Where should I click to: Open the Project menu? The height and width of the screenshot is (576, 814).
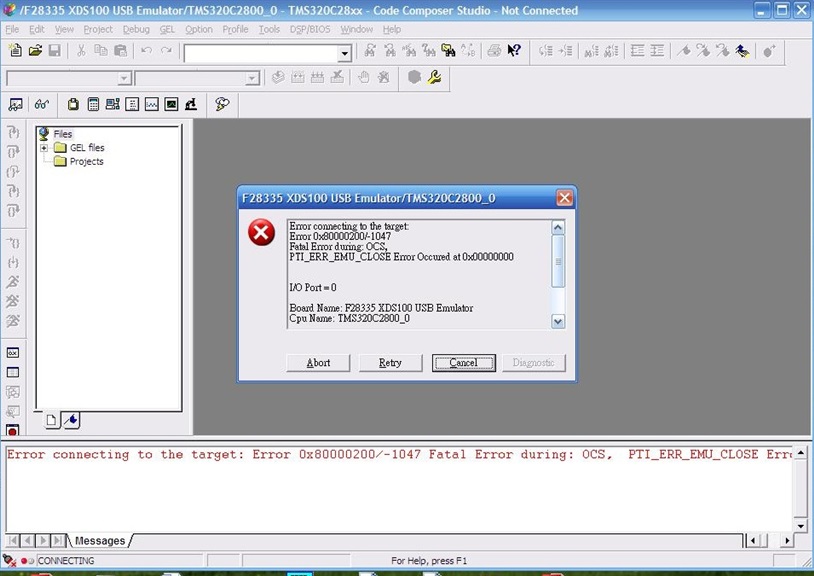[98, 30]
